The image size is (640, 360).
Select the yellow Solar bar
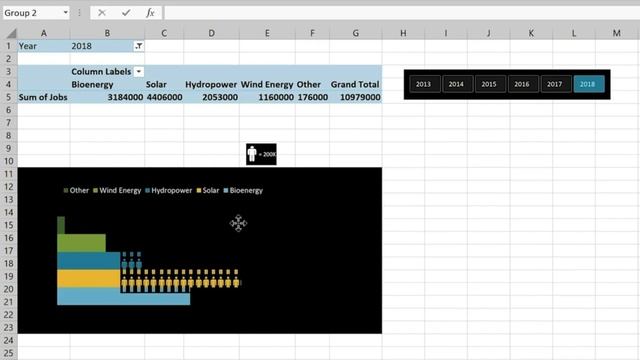click(89, 279)
